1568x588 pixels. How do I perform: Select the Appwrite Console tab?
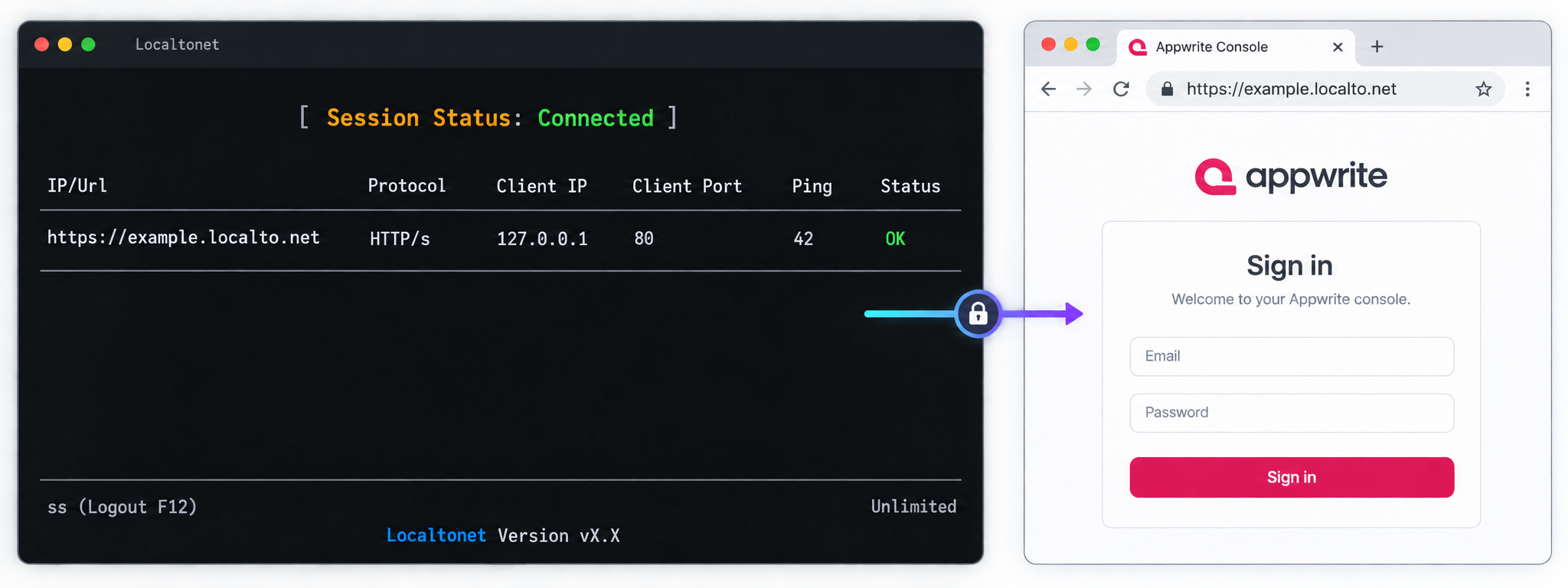coord(1236,47)
